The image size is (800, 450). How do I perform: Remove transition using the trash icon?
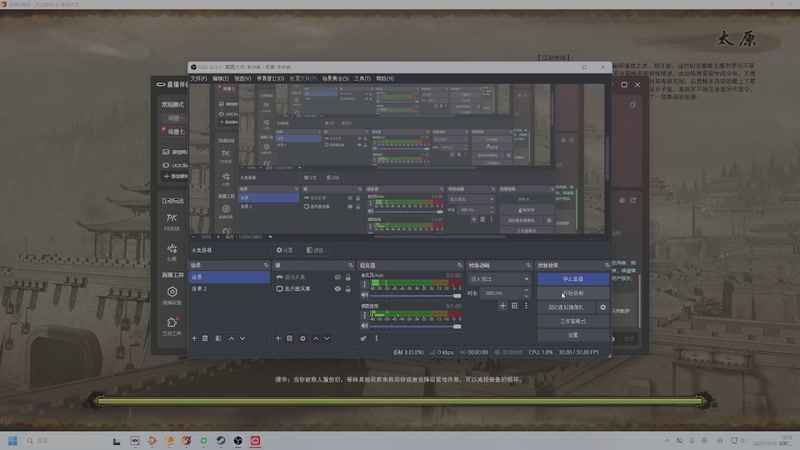[x=514, y=306]
